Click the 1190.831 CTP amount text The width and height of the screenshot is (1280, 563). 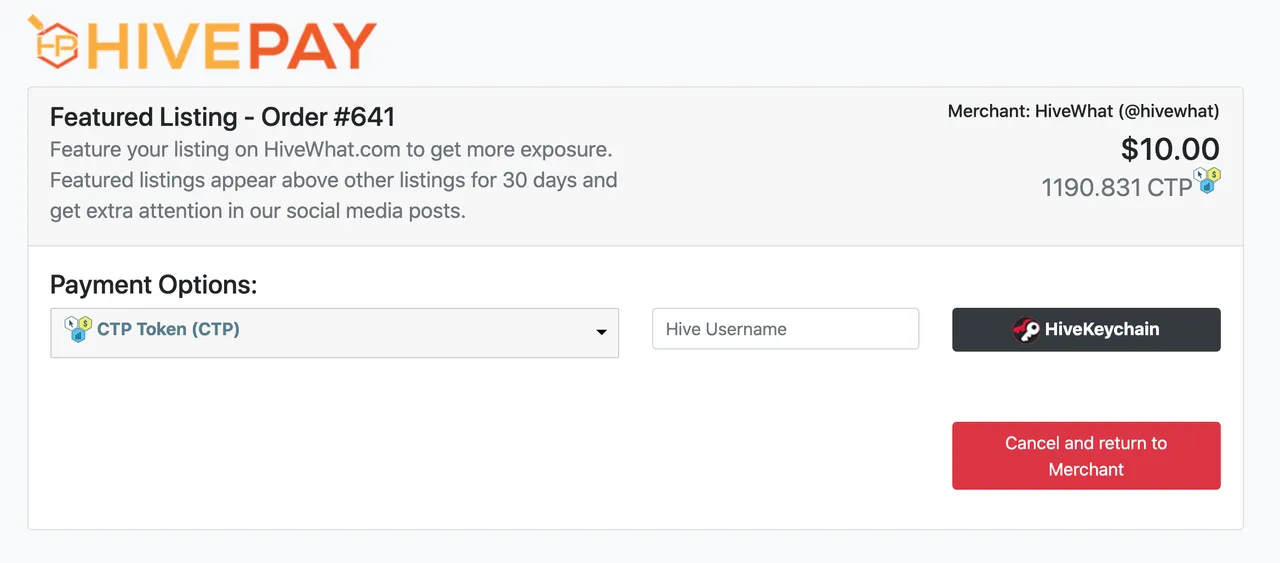click(1117, 187)
